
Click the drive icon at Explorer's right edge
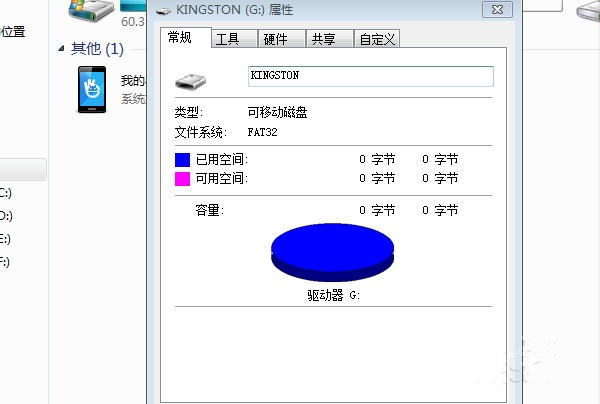click(589, 11)
